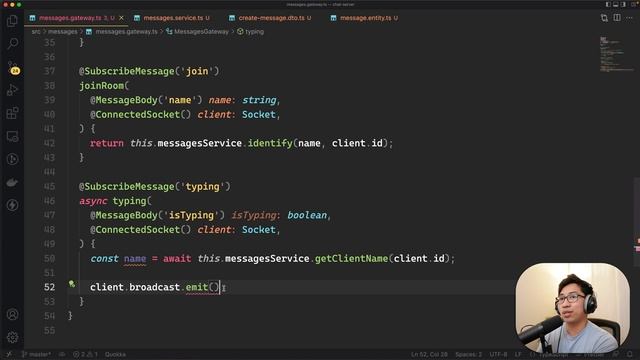Screen dimensions: 640x360
Task: Click the minimap code overview
Action: (616, 54)
